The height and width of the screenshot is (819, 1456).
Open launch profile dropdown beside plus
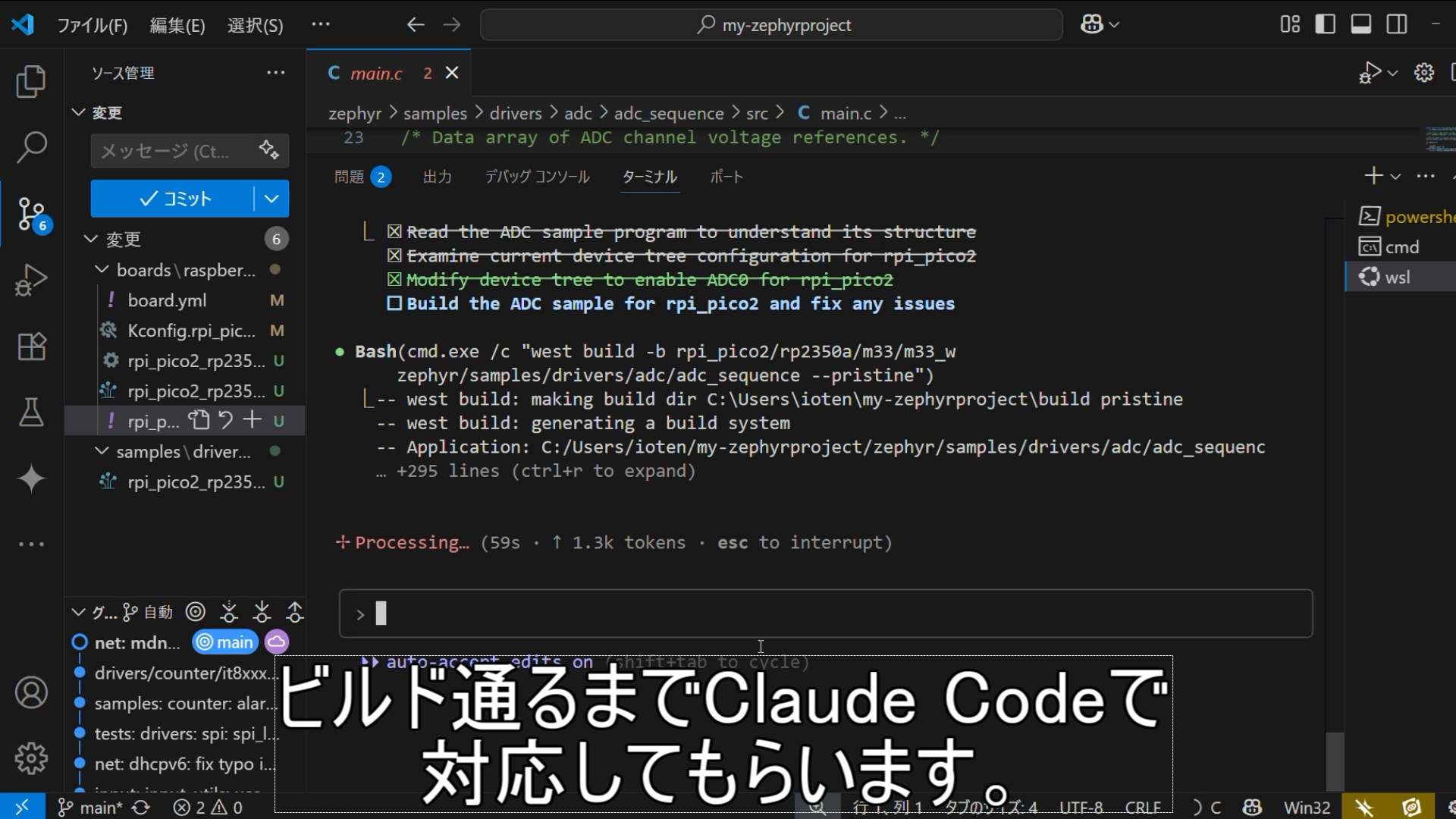click(x=1395, y=177)
